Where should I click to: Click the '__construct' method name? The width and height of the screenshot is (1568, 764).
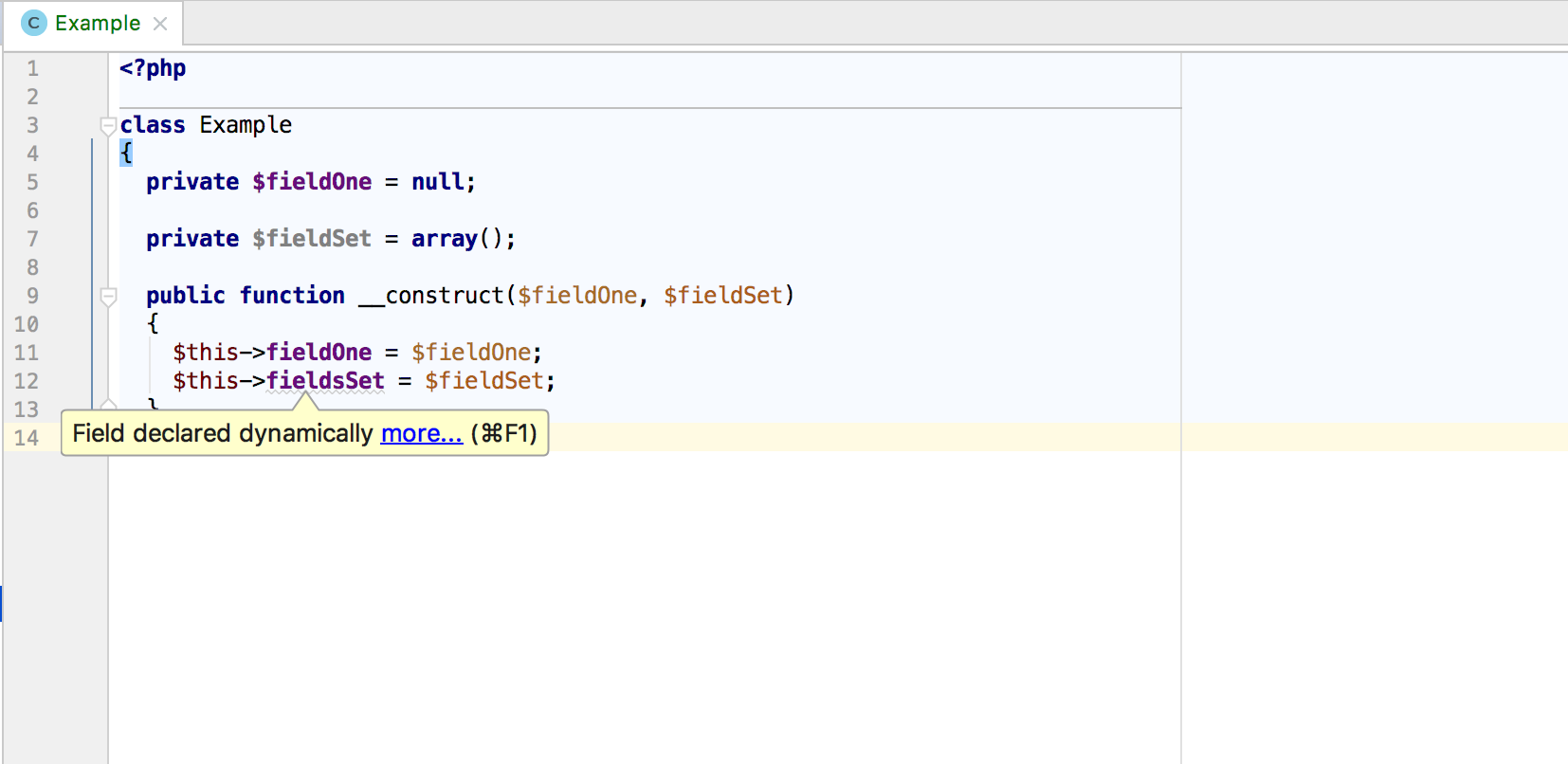pyautogui.click(x=431, y=296)
